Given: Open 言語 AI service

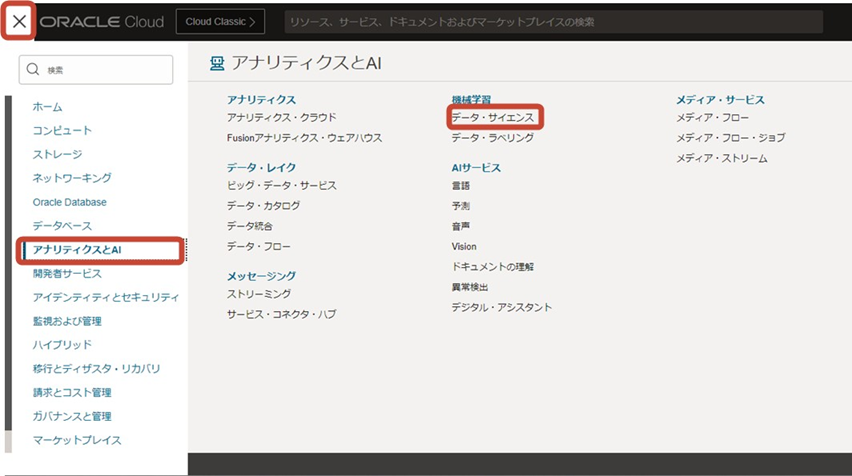Looking at the screenshot, I should 461,186.
